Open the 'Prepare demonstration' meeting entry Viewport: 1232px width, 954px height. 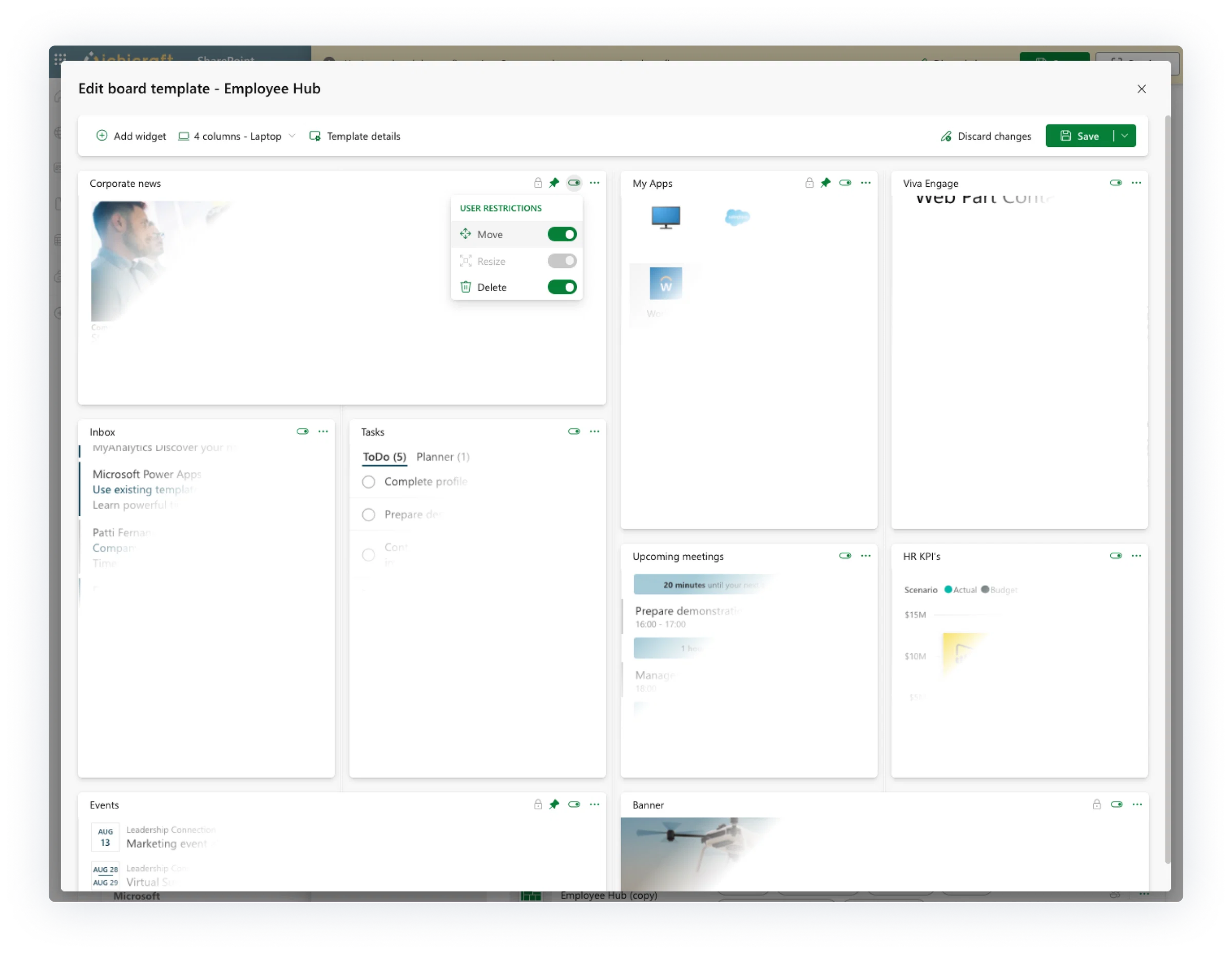[x=688, y=616]
